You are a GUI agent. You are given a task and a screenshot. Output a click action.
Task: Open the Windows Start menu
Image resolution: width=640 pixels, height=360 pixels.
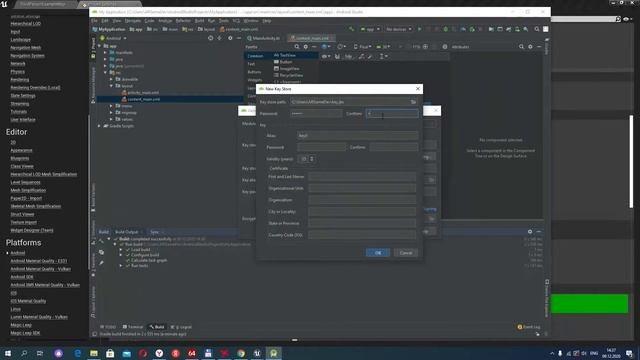8,353
